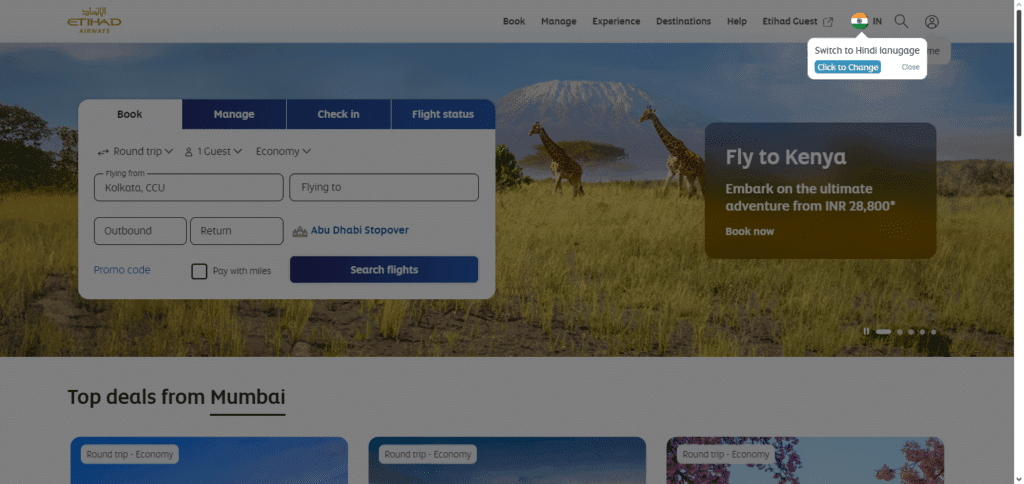1024x484 pixels.
Task: Click the India flag region icon
Action: coord(859,21)
